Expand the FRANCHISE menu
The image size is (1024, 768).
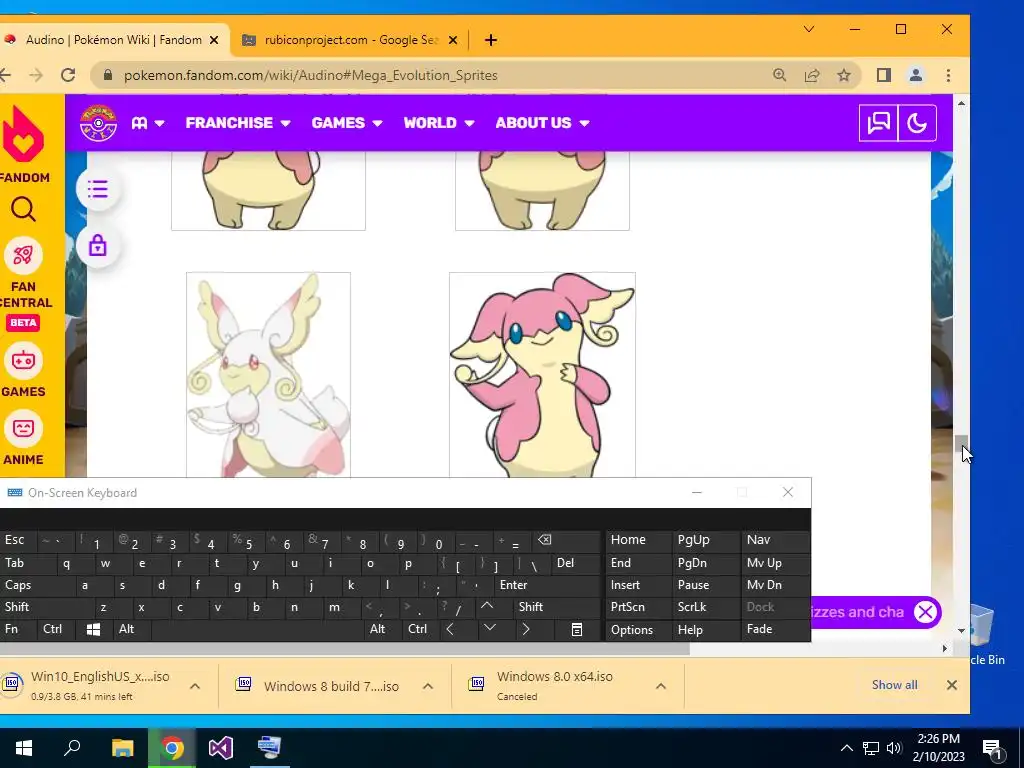(x=238, y=123)
